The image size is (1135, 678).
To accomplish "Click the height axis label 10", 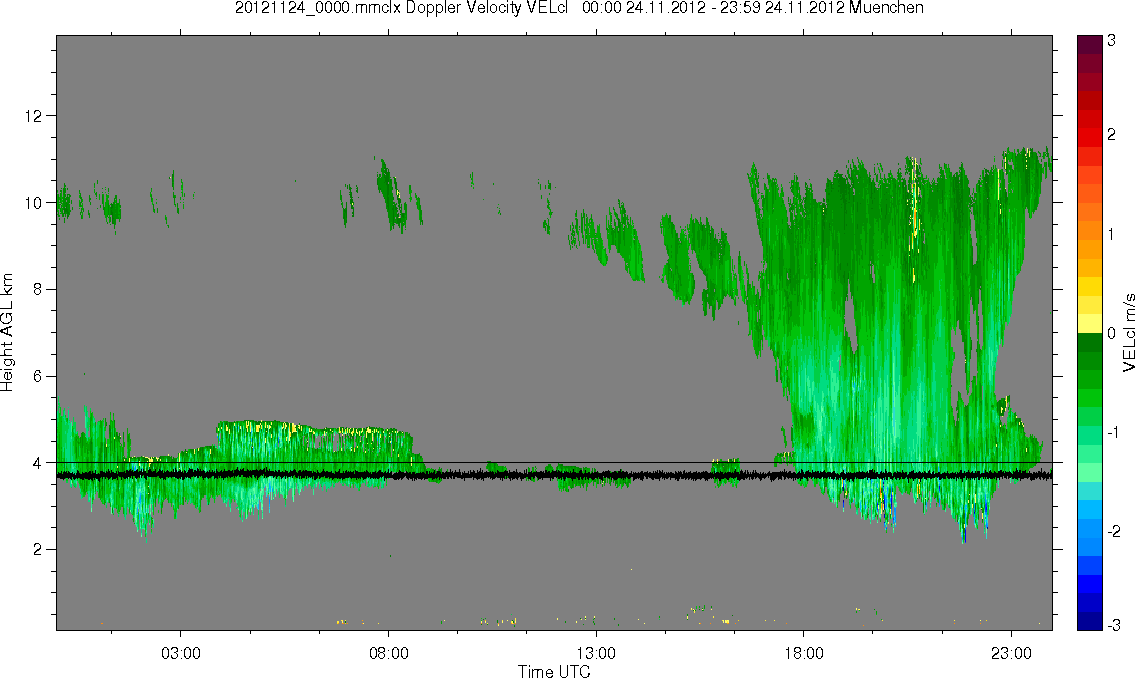I will point(33,203).
